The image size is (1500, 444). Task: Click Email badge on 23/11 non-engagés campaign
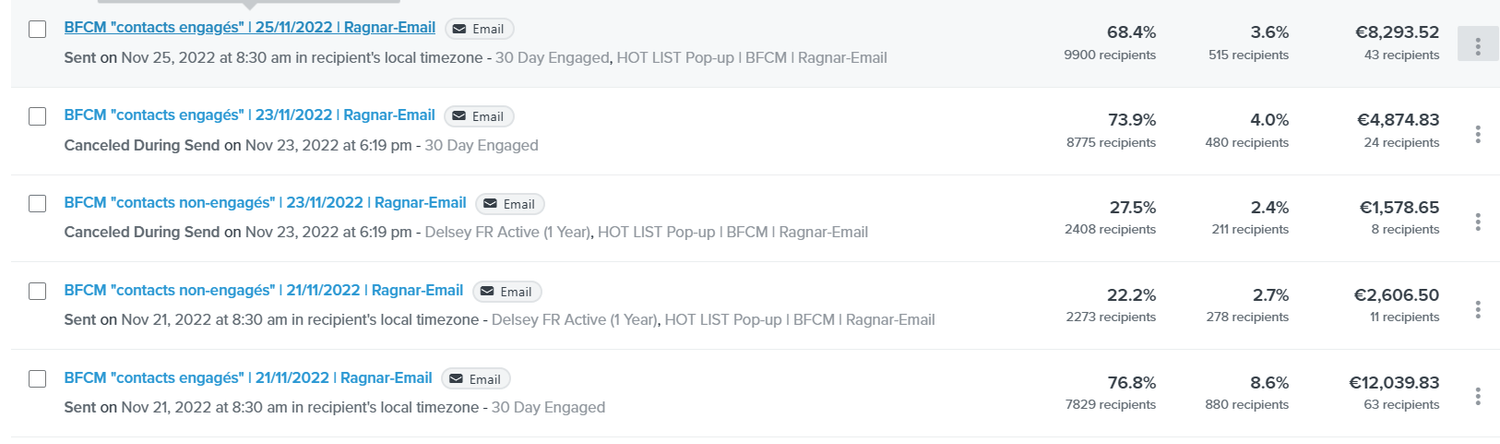(510, 204)
